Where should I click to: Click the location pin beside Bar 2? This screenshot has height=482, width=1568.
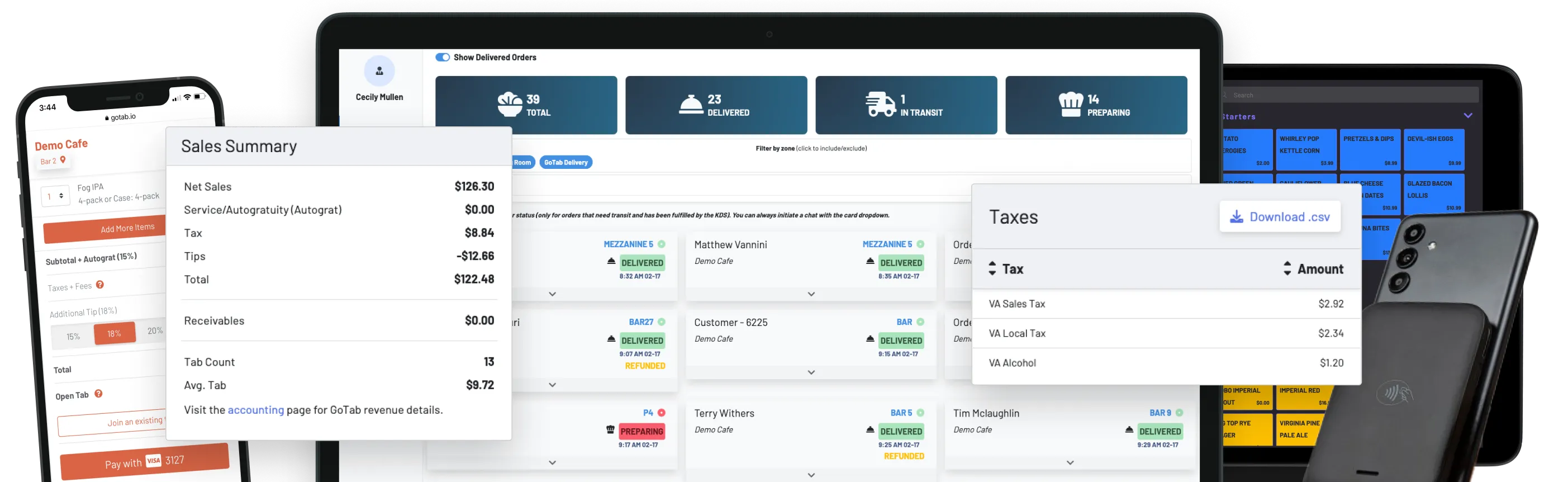point(63,160)
